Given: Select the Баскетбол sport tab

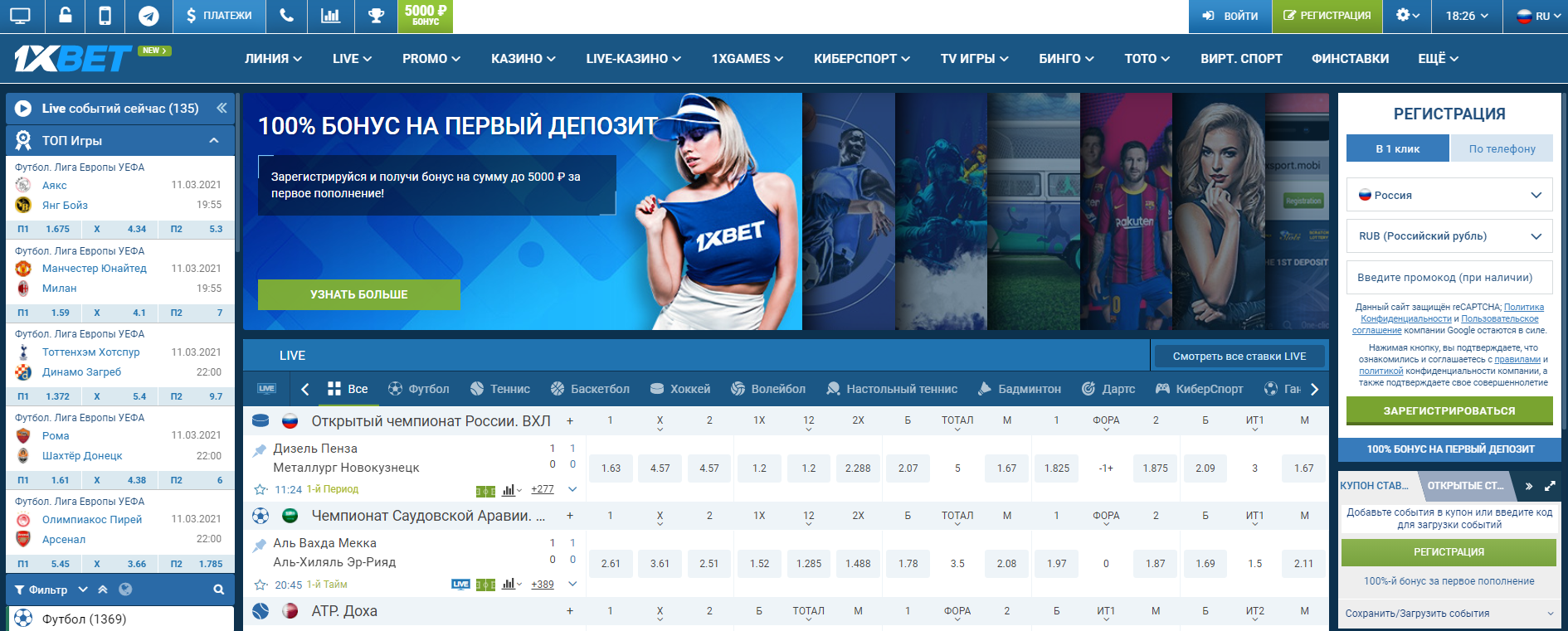Looking at the screenshot, I should point(590,389).
